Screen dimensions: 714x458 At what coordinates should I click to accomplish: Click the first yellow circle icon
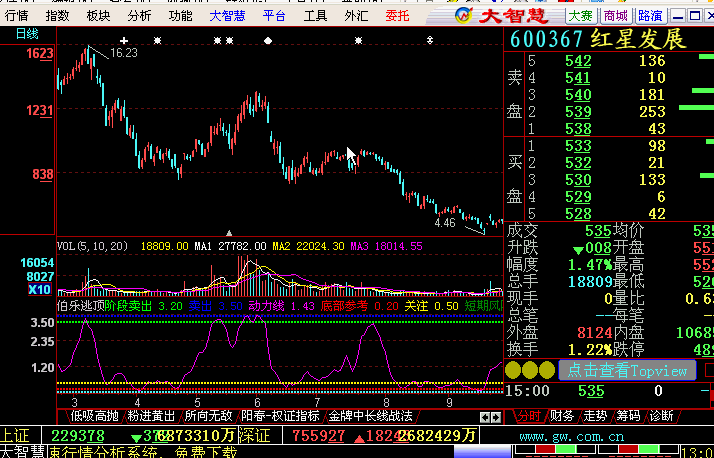pos(513,370)
